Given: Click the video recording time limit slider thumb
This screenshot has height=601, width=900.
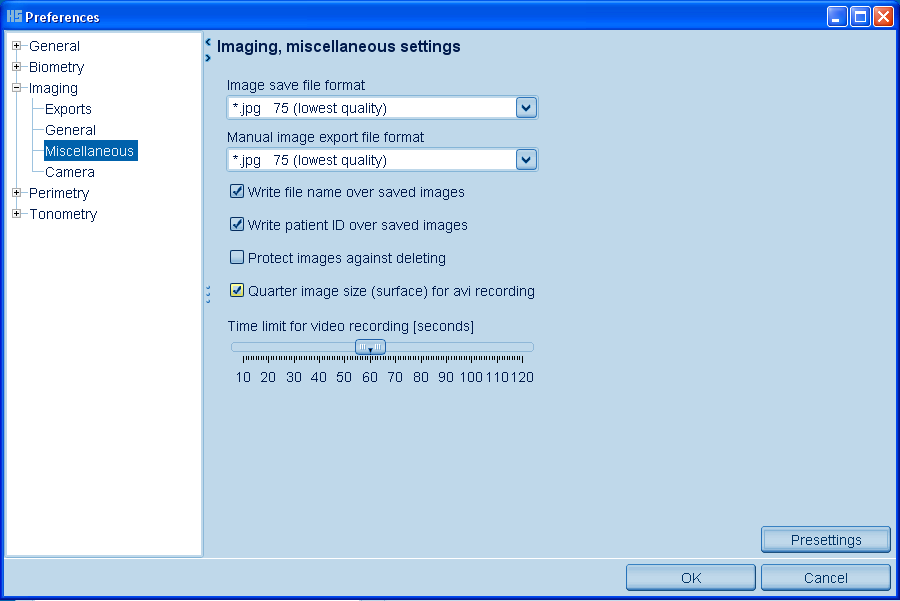Looking at the screenshot, I should click(371, 347).
